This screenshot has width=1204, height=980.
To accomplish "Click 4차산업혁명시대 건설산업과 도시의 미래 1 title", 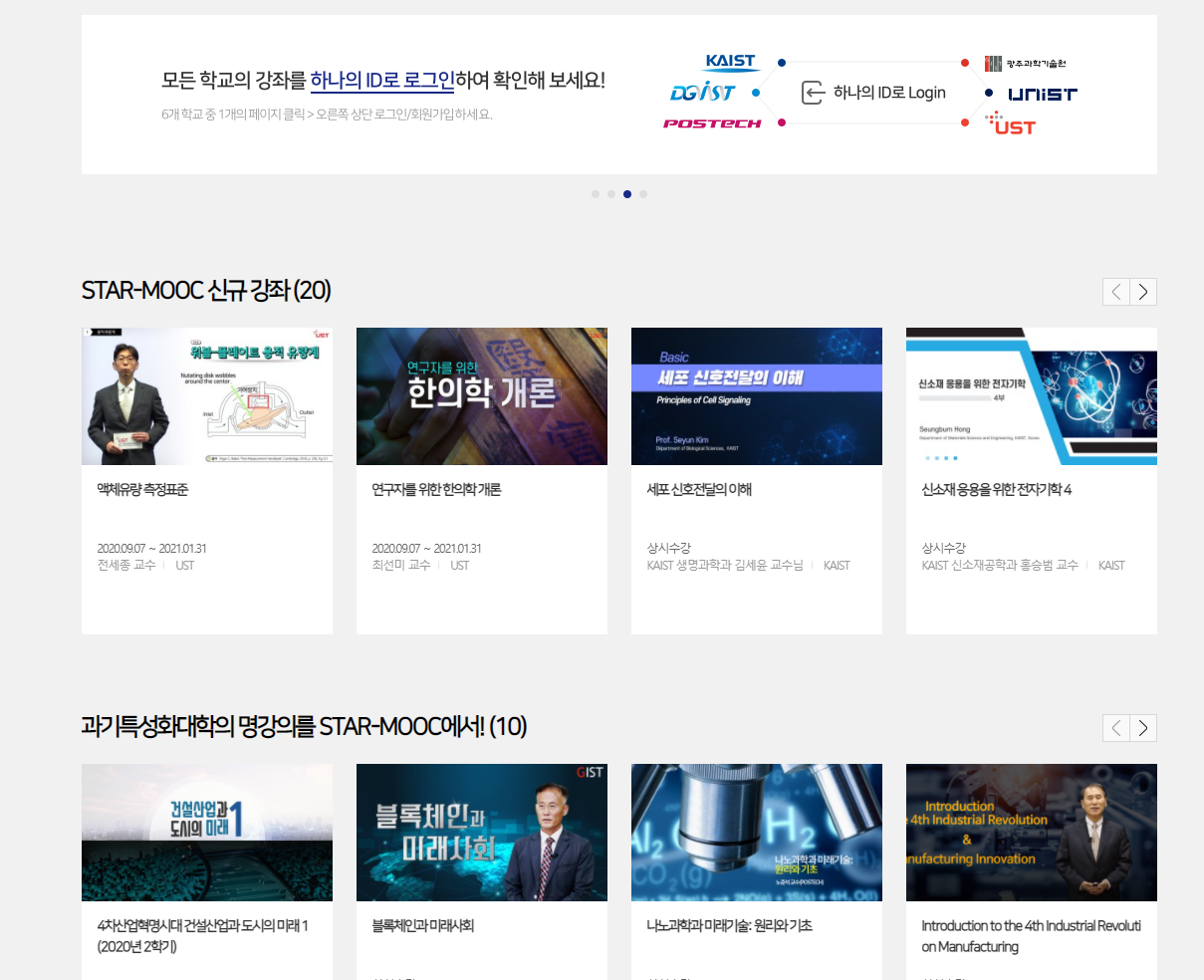I will [x=202, y=936].
